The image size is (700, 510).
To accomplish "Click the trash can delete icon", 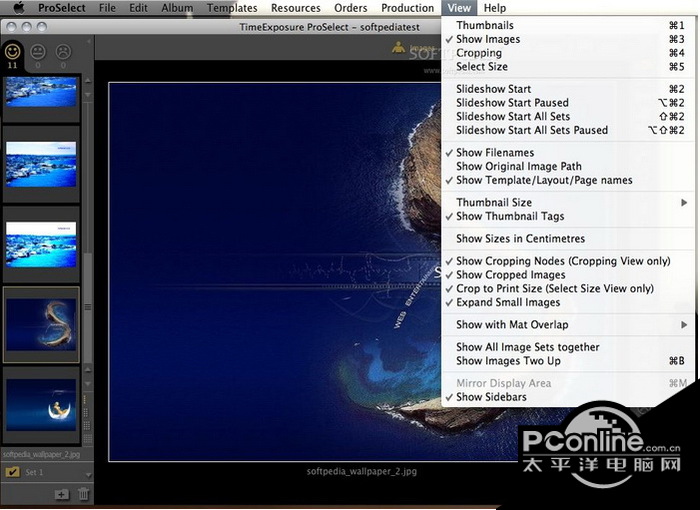I will [x=84, y=493].
